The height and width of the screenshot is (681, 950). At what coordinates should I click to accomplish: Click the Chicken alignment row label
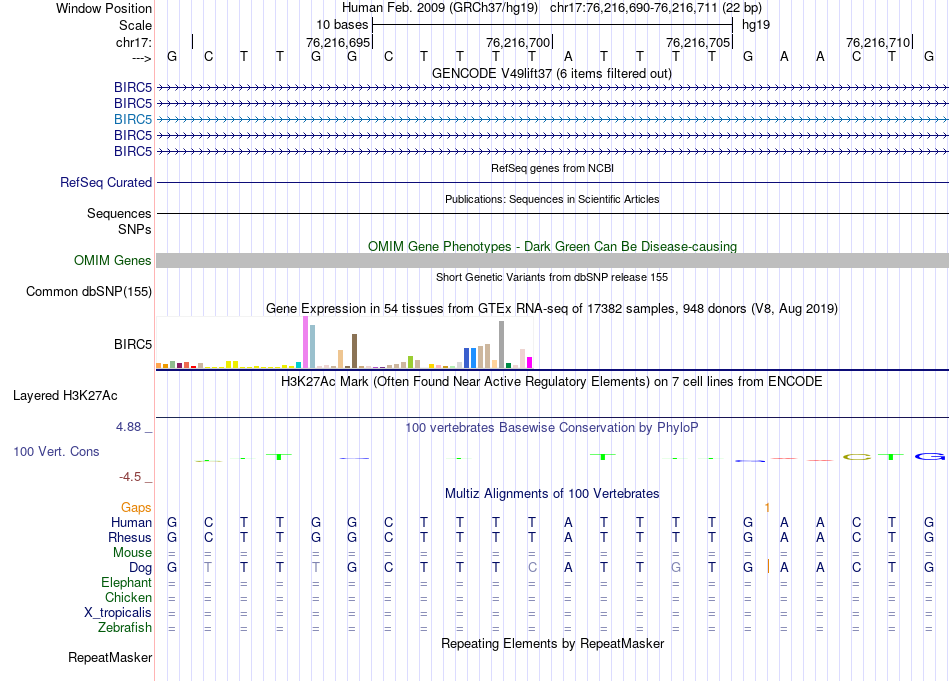128,597
